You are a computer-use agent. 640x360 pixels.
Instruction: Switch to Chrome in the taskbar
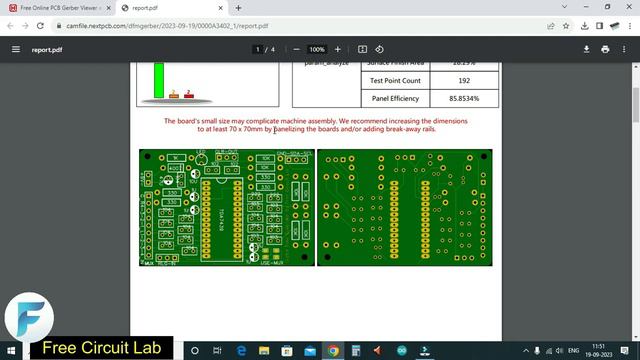point(333,351)
